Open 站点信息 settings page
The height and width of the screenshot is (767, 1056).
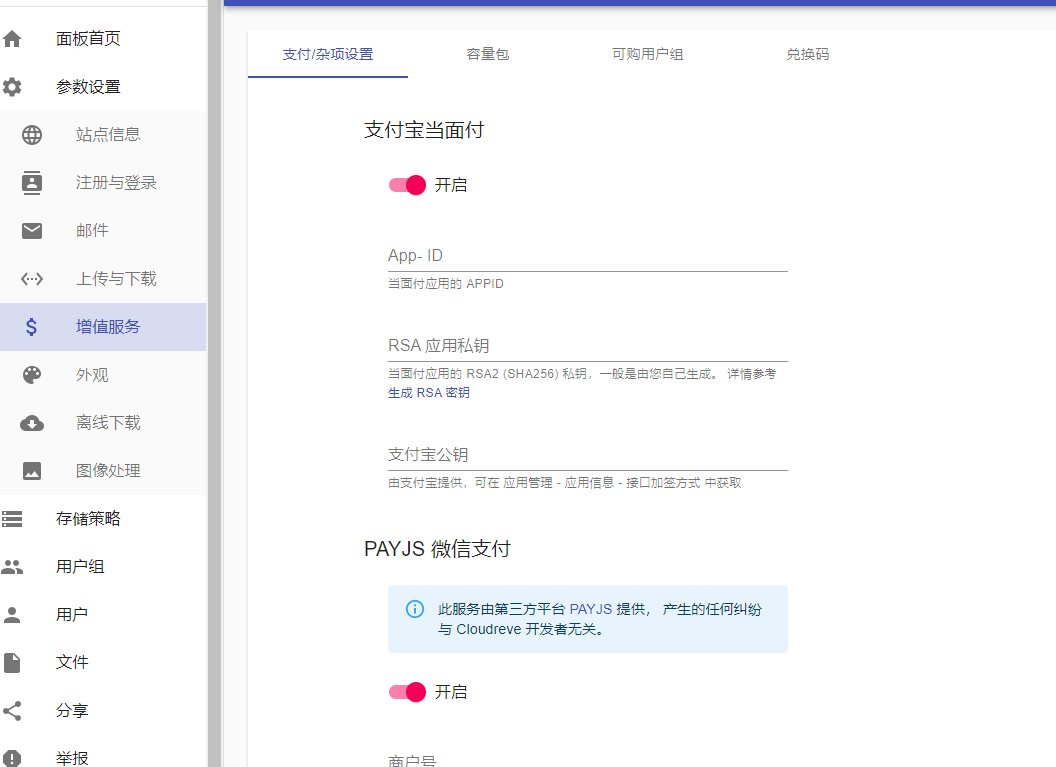click(x=103, y=135)
